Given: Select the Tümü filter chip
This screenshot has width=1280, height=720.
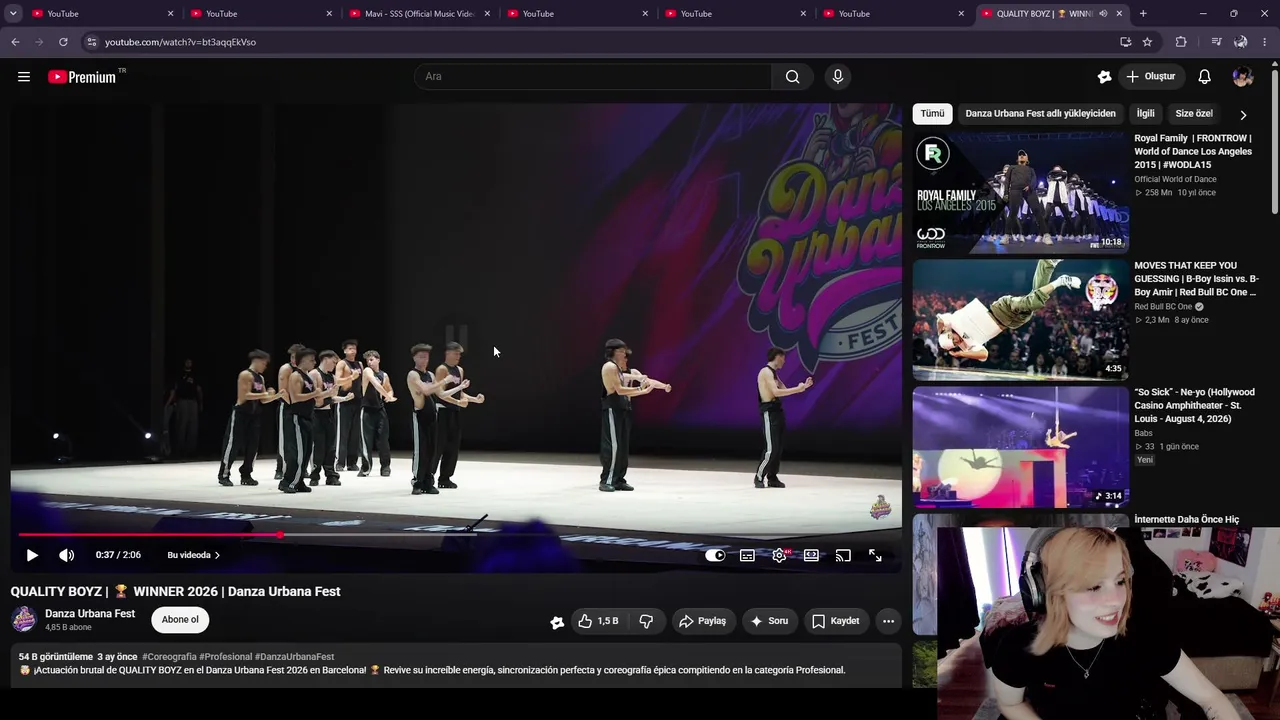Looking at the screenshot, I should (932, 114).
